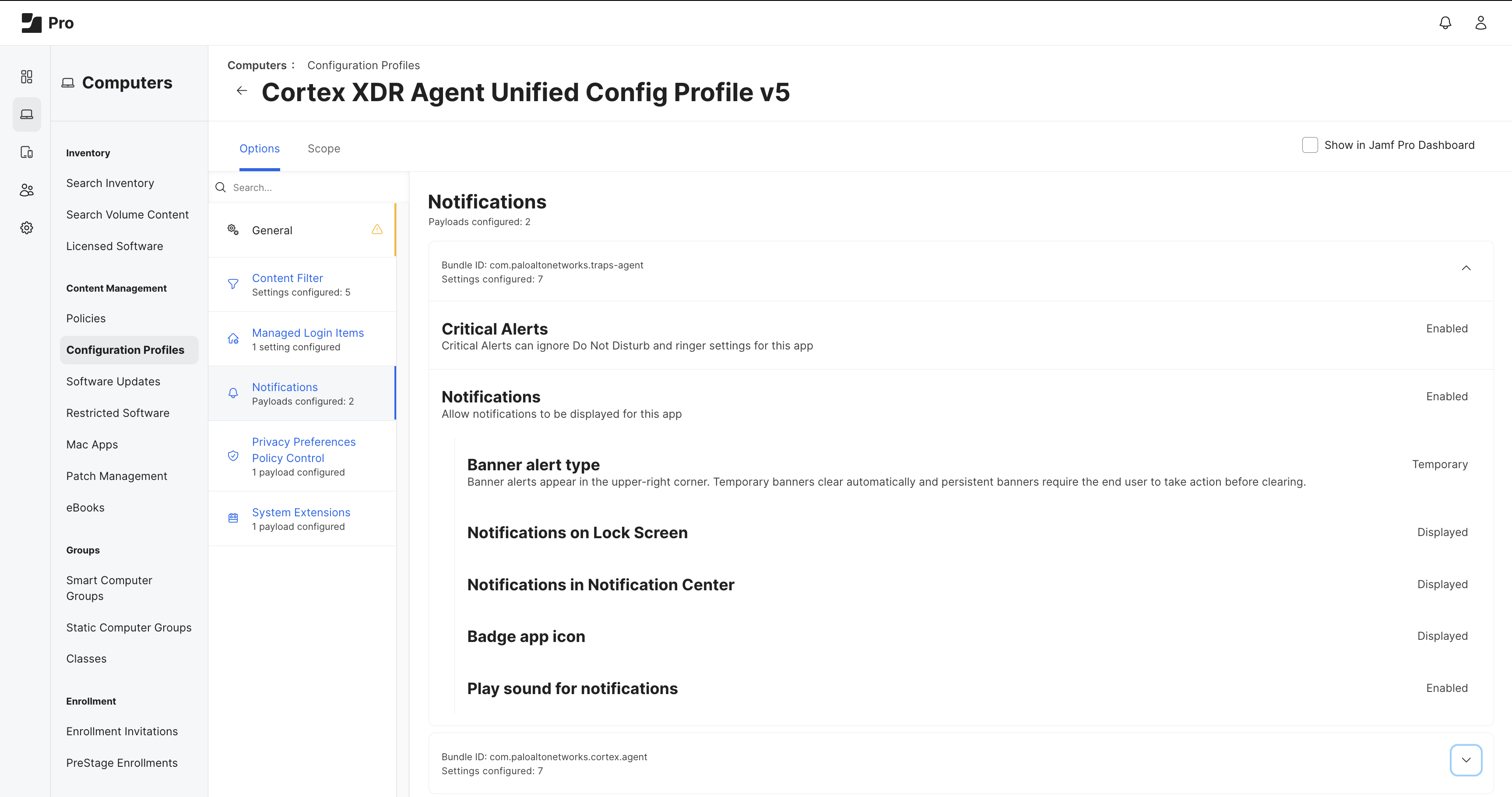Enable Show in Jamf Pro Dashboard checkbox
The image size is (1512, 797).
coord(1309,145)
